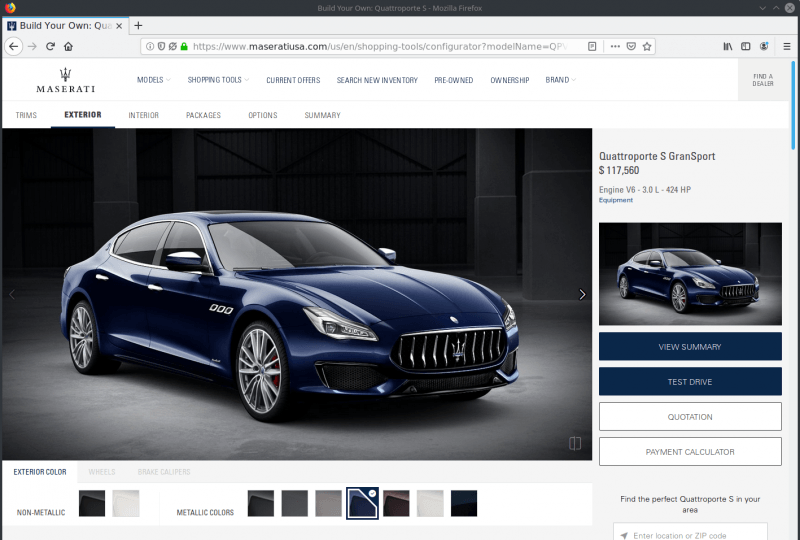This screenshot has height=540, width=800.
Task: Choose the metallic dark grey swatch
Action: coord(294,503)
